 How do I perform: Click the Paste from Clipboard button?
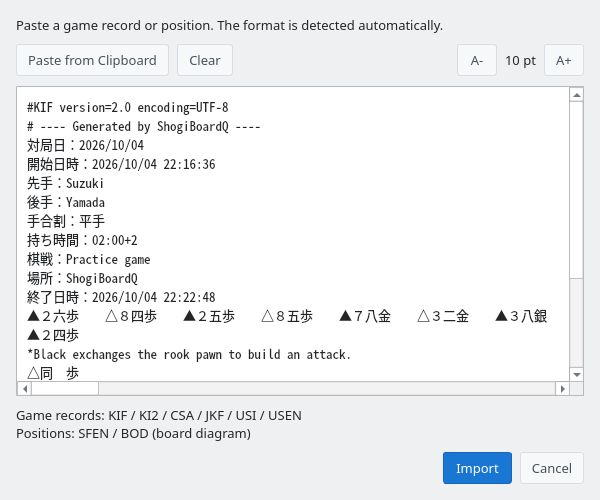(x=92, y=60)
